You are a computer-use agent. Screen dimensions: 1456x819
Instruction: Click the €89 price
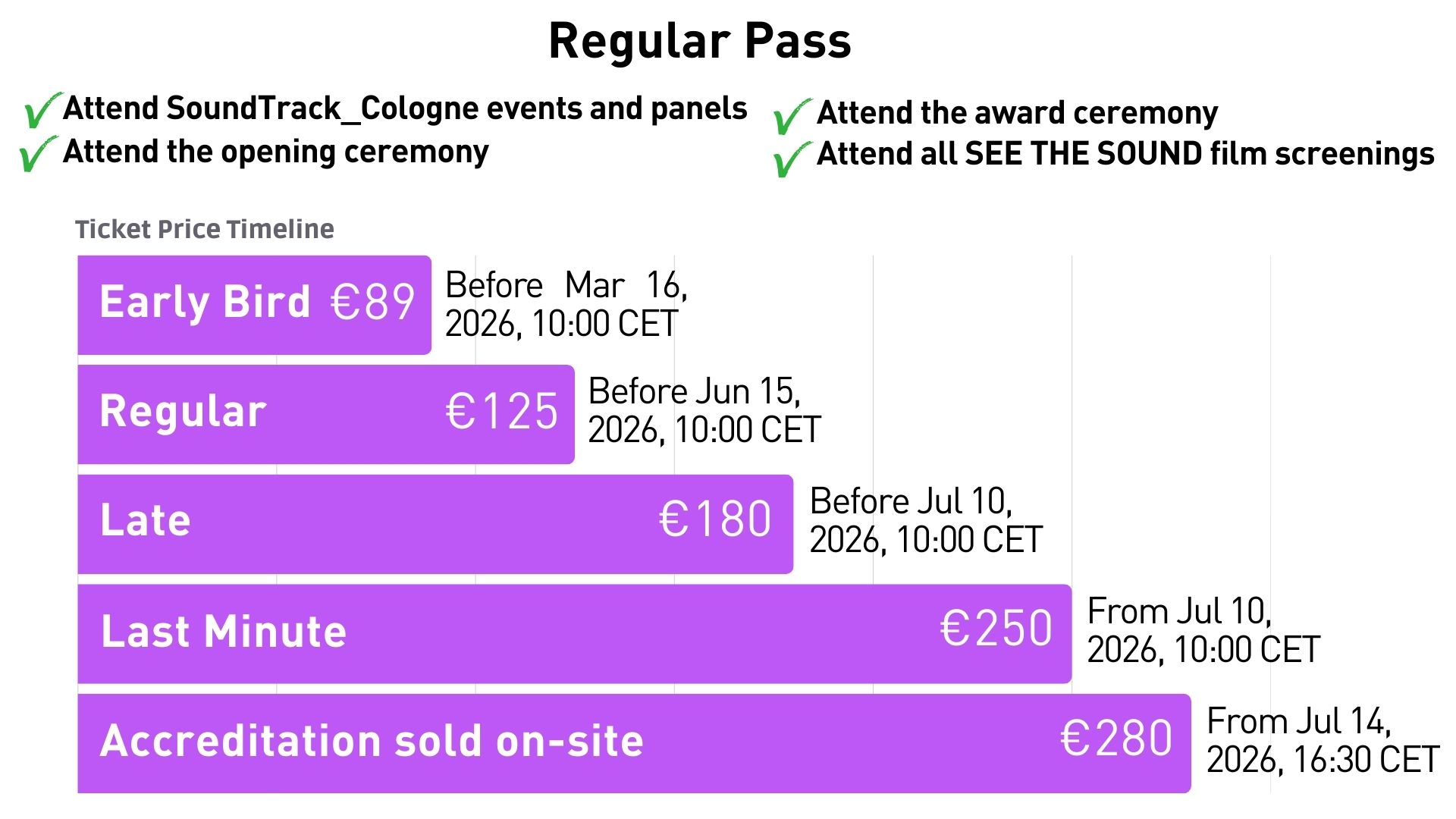click(x=372, y=302)
